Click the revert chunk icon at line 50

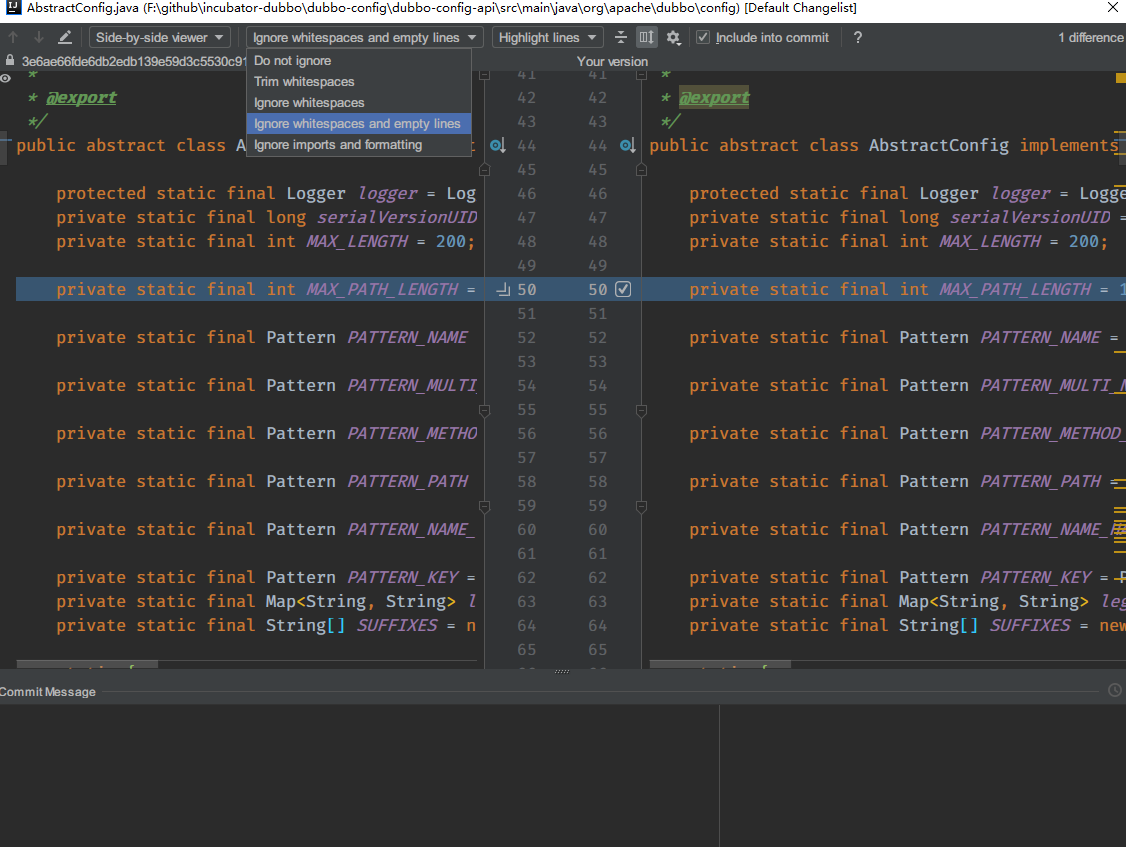(503, 290)
